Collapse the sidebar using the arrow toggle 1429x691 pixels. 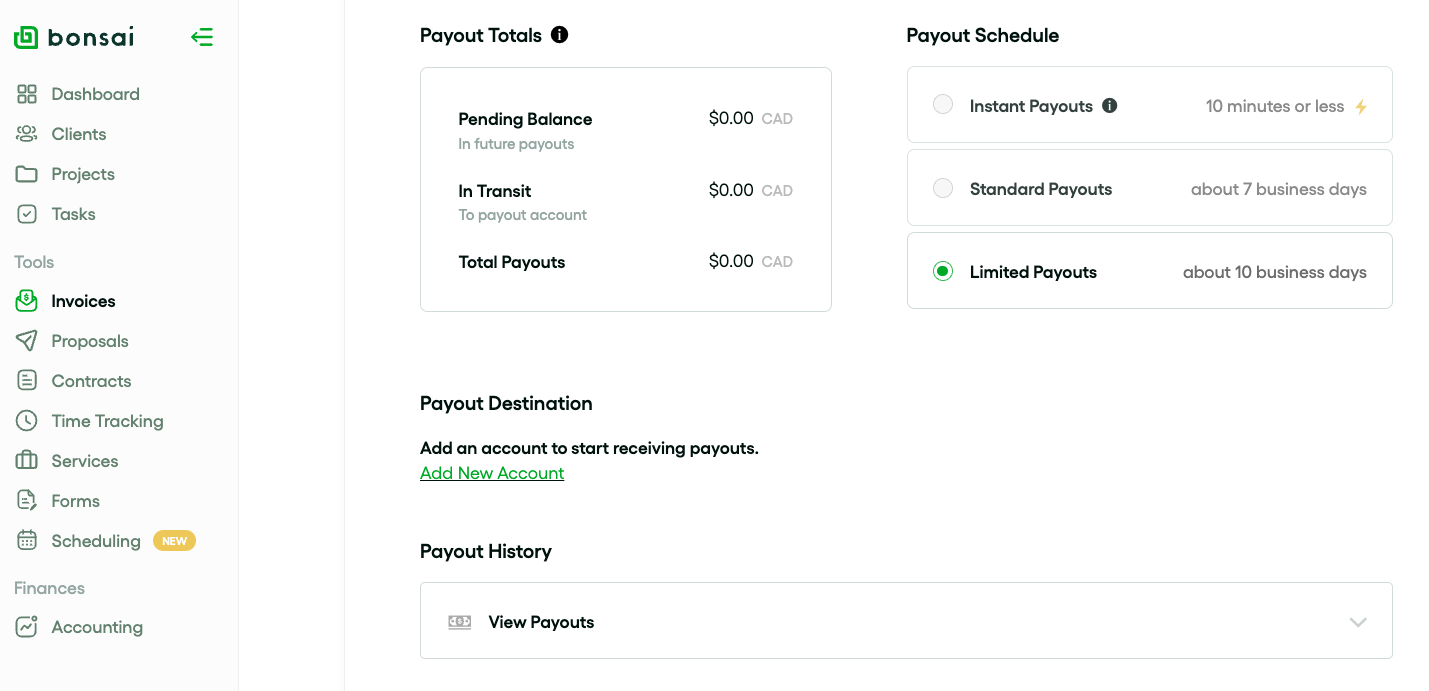point(202,36)
